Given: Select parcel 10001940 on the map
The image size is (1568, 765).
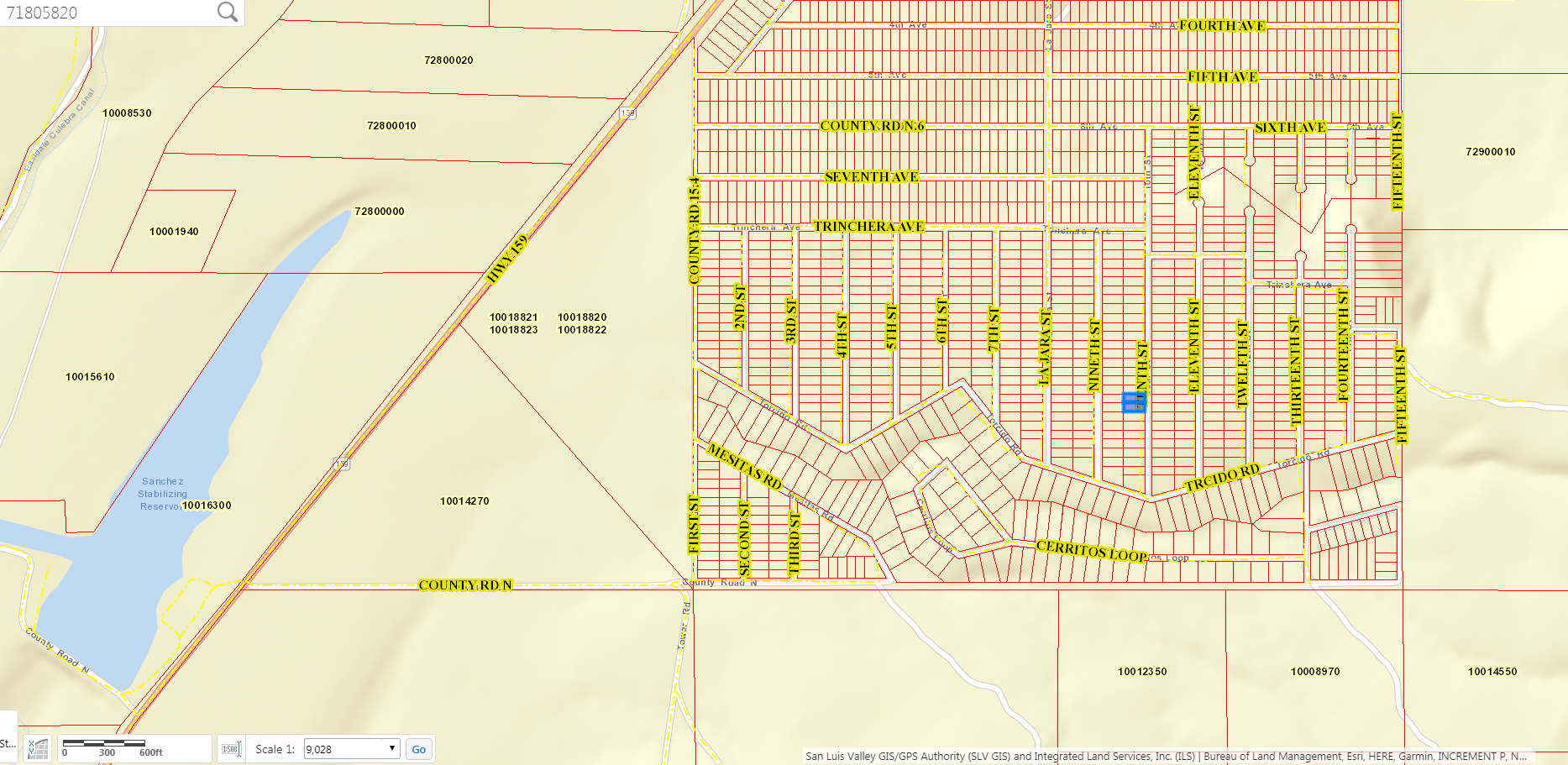Looking at the screenshot, I should click(174, 232).
